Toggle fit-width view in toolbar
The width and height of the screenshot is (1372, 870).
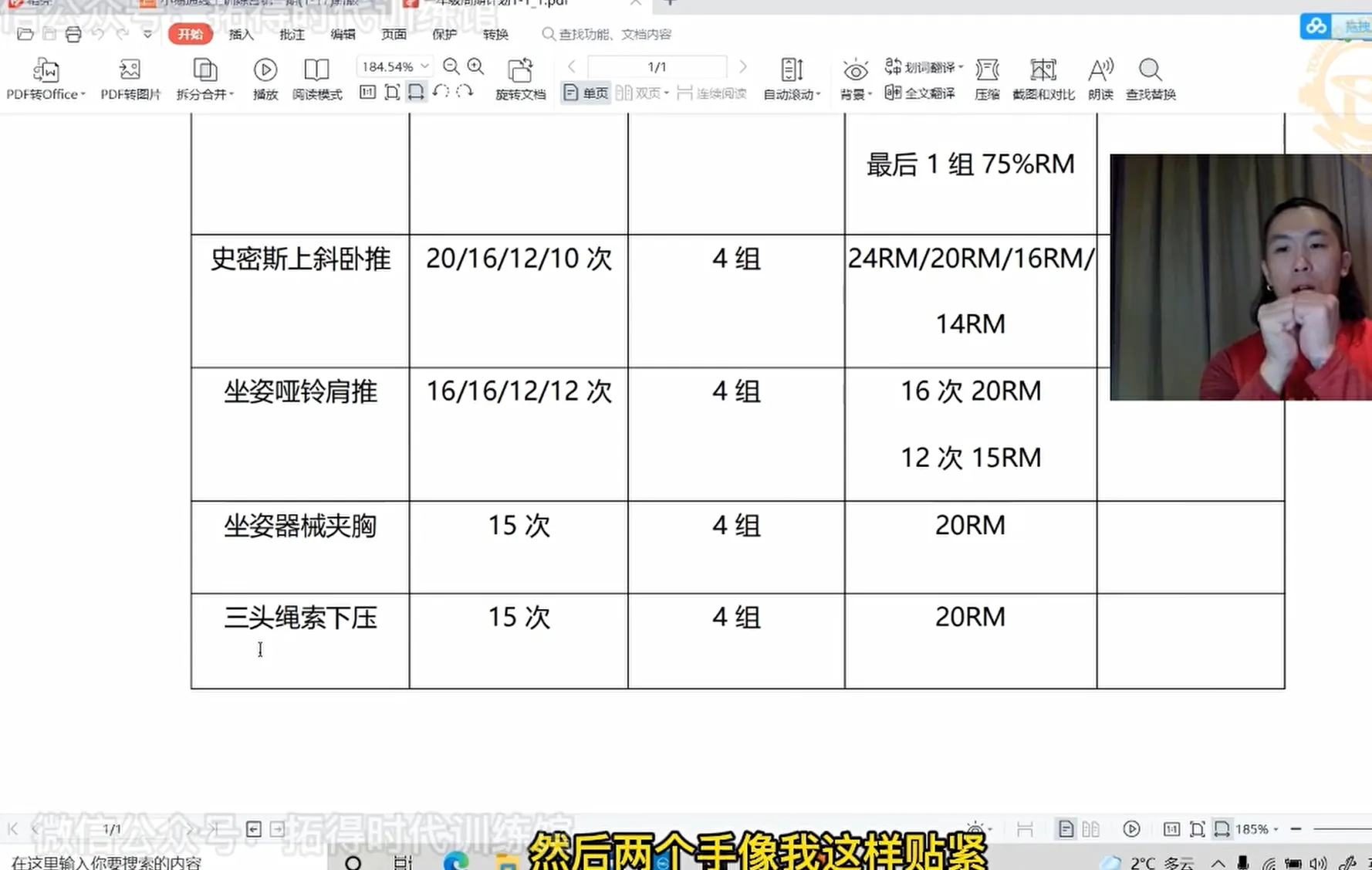pos(416,93)
